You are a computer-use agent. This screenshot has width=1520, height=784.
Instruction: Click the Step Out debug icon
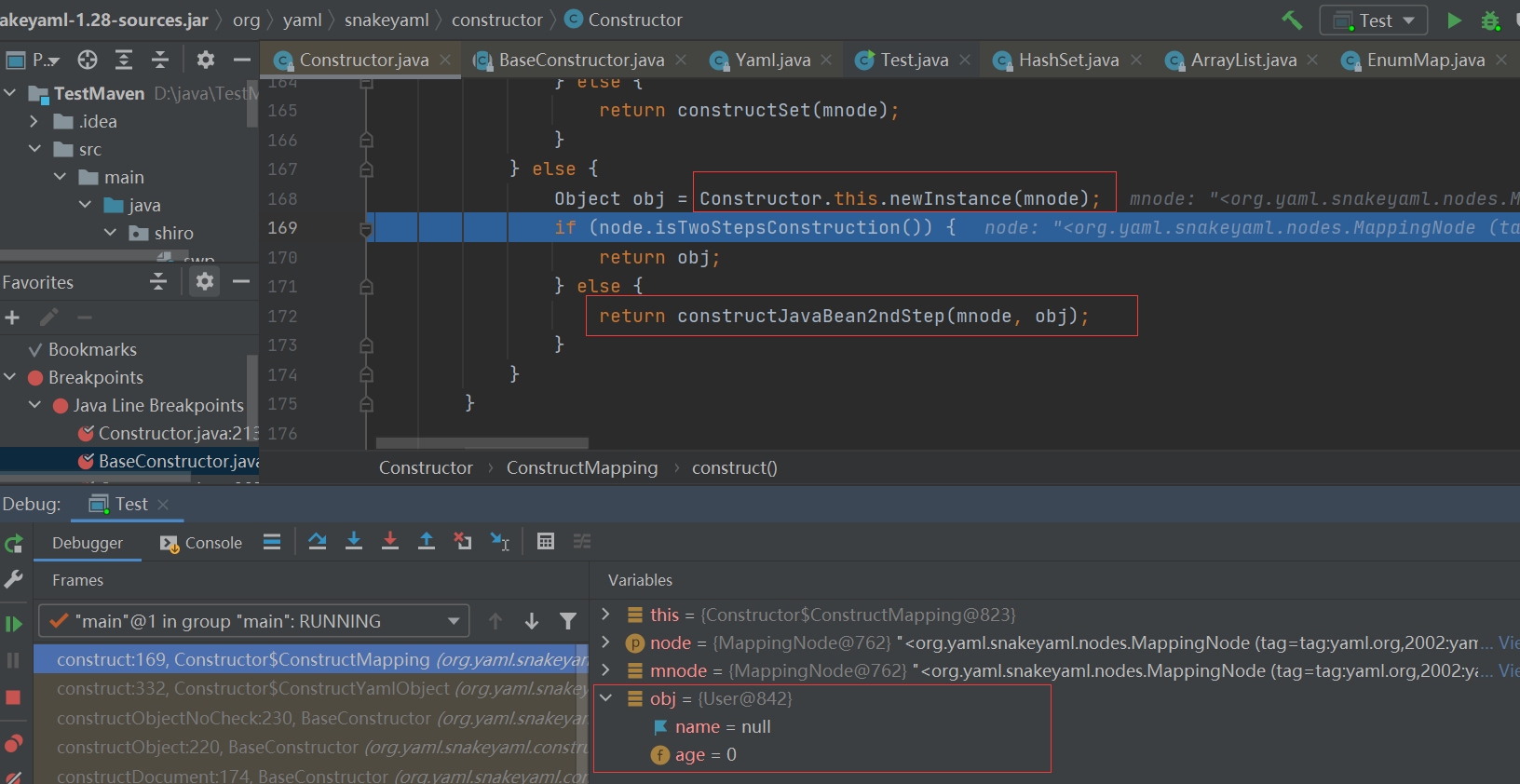pyautogui.click(x=427, y=541)
